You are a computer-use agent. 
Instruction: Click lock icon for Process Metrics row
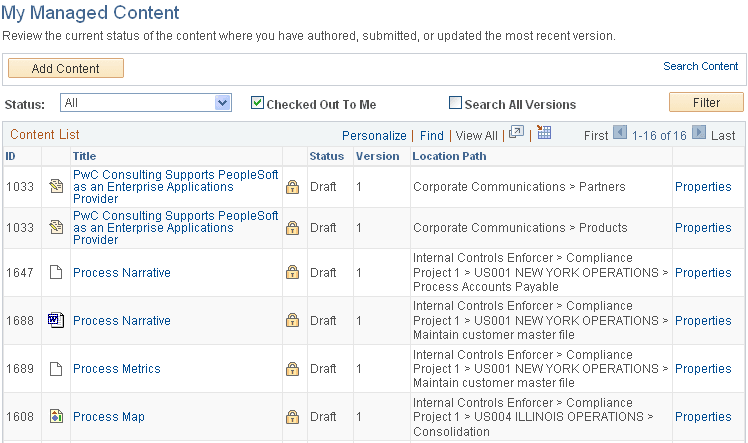[292, 369]
